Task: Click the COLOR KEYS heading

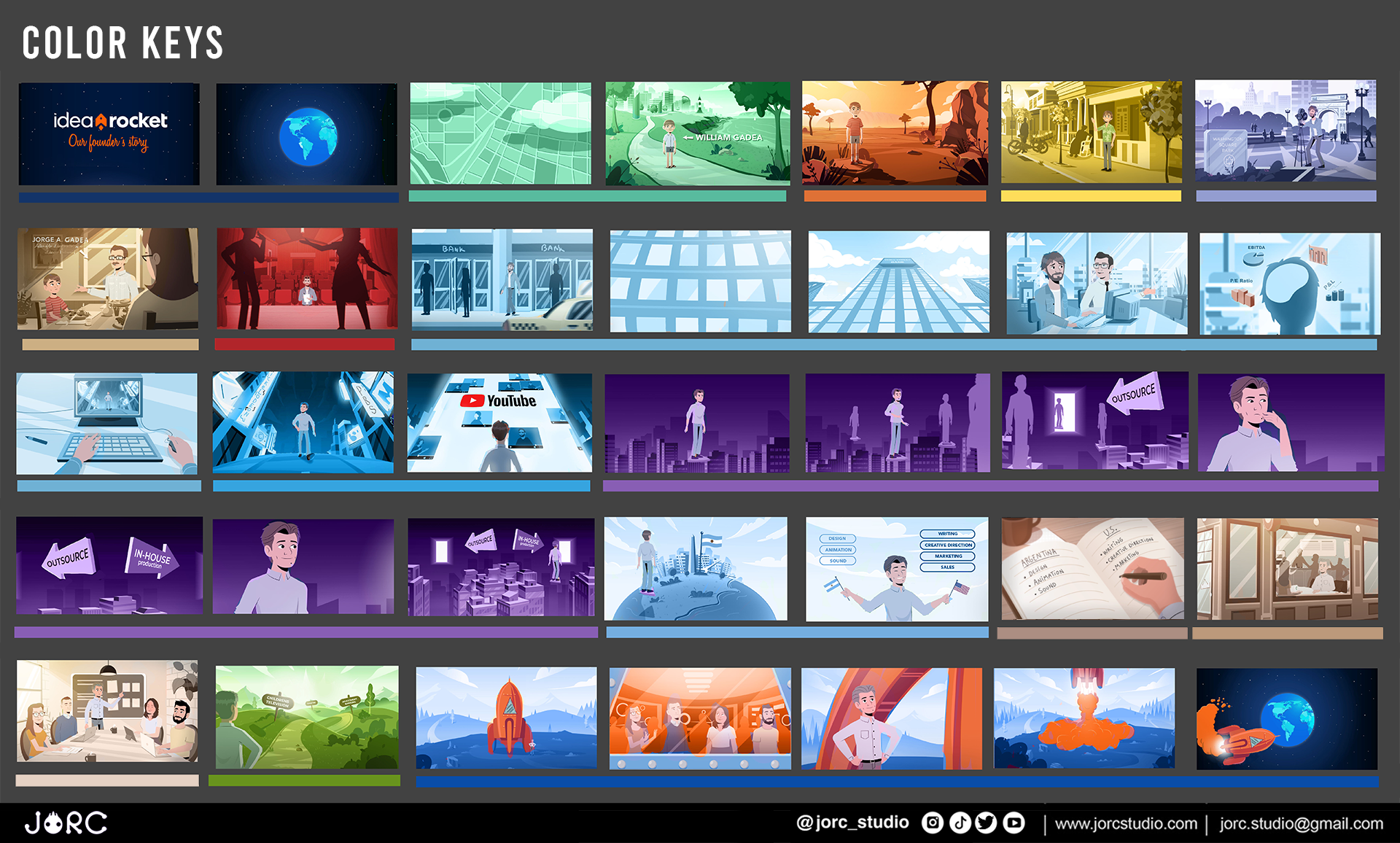Action: [122, 43]
